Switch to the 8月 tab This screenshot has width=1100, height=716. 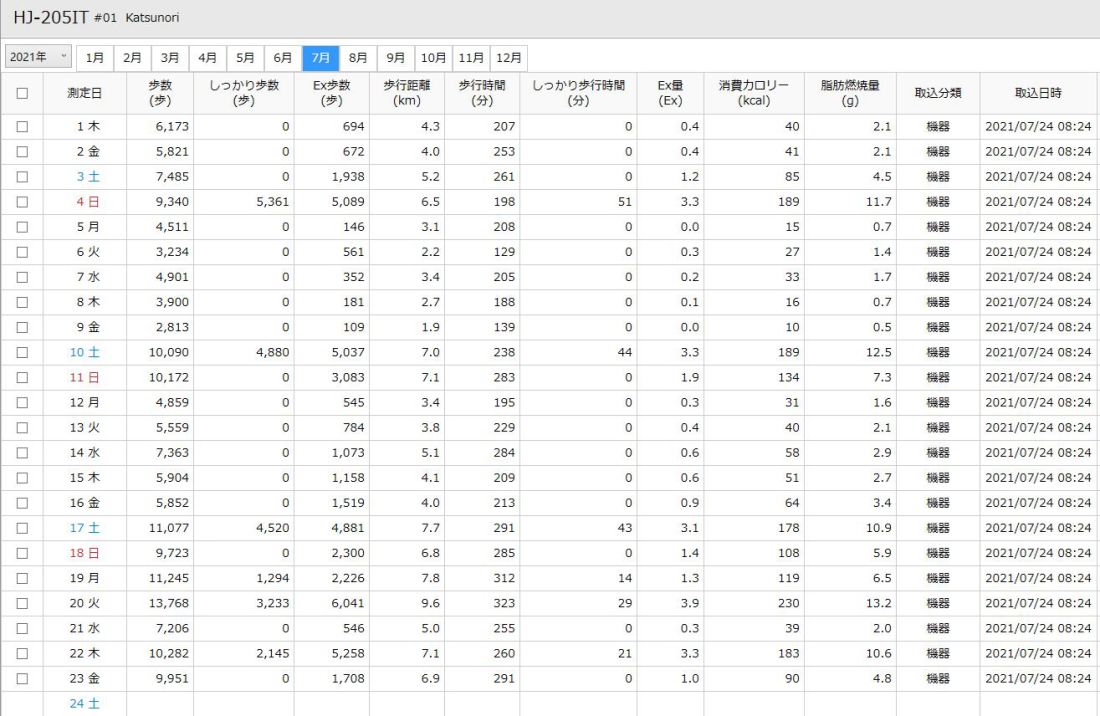(x=358, y=58)
